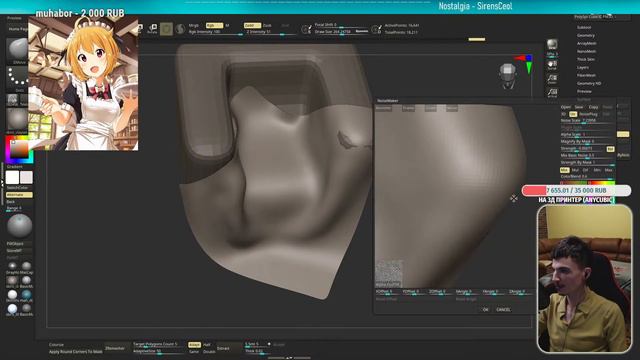This screenshot has height=360, width=640.
Task: Toggle the 3D button in NoiseMaker
Action: point(564,114)
